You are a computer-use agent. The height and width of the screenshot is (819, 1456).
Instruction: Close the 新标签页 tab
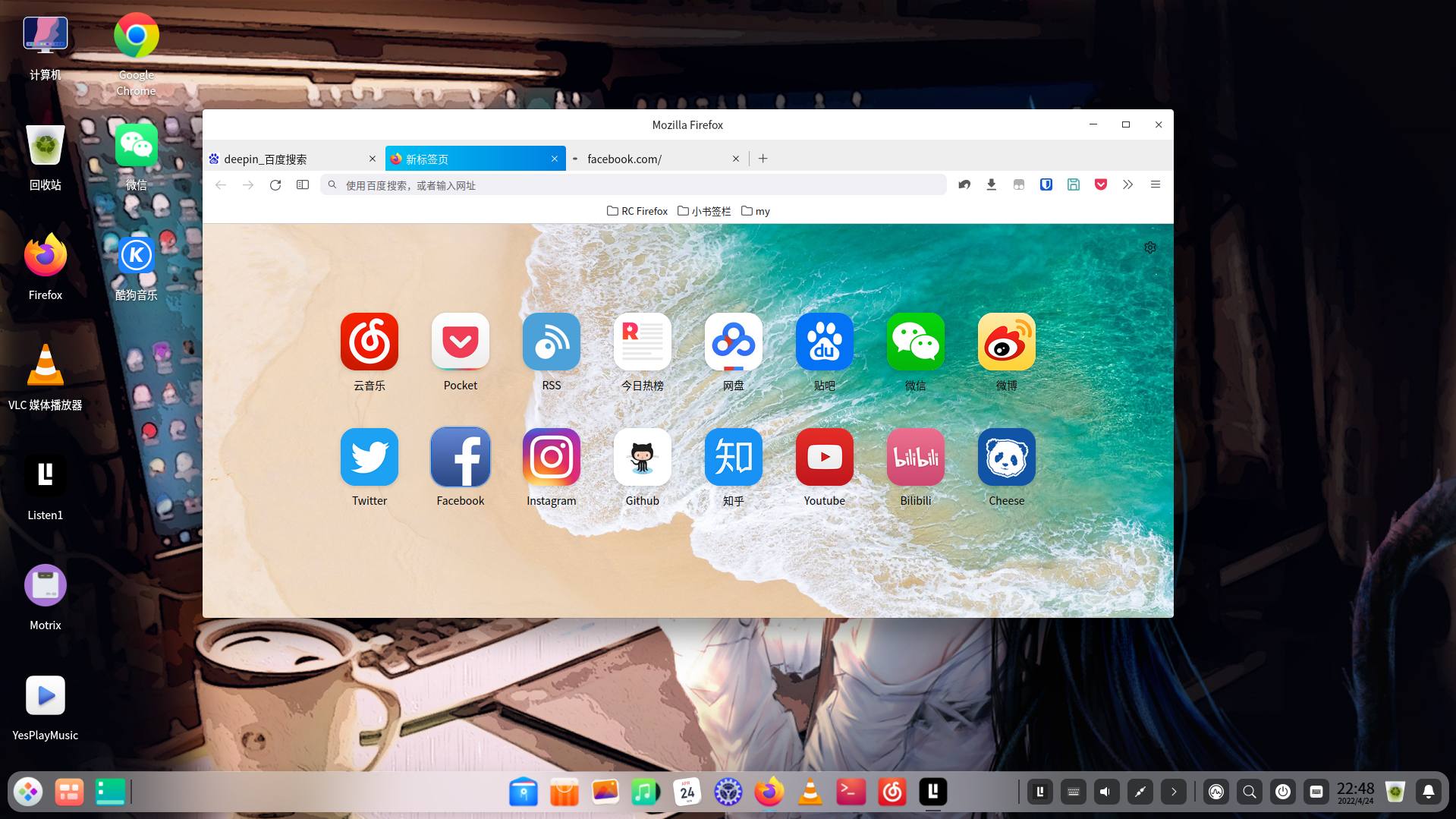(x=555, y=159)
